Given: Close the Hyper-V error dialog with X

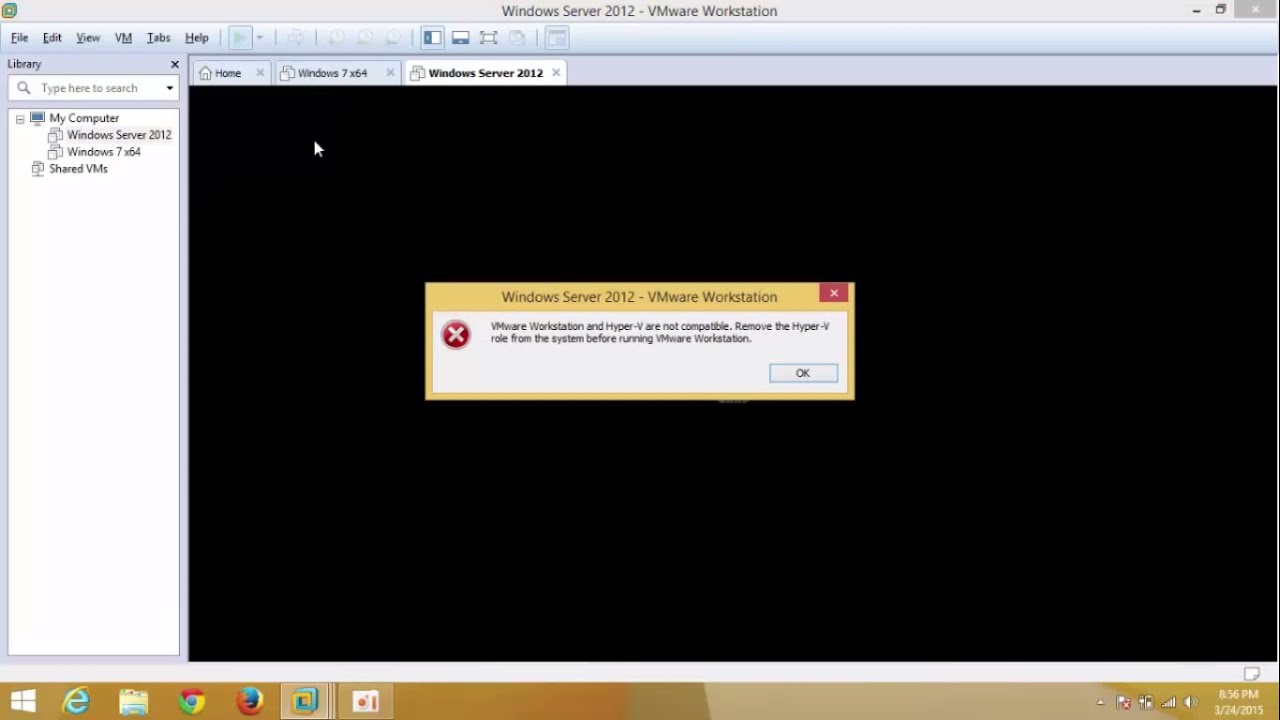Looking at the screenshot, I should tap(834, 293).
